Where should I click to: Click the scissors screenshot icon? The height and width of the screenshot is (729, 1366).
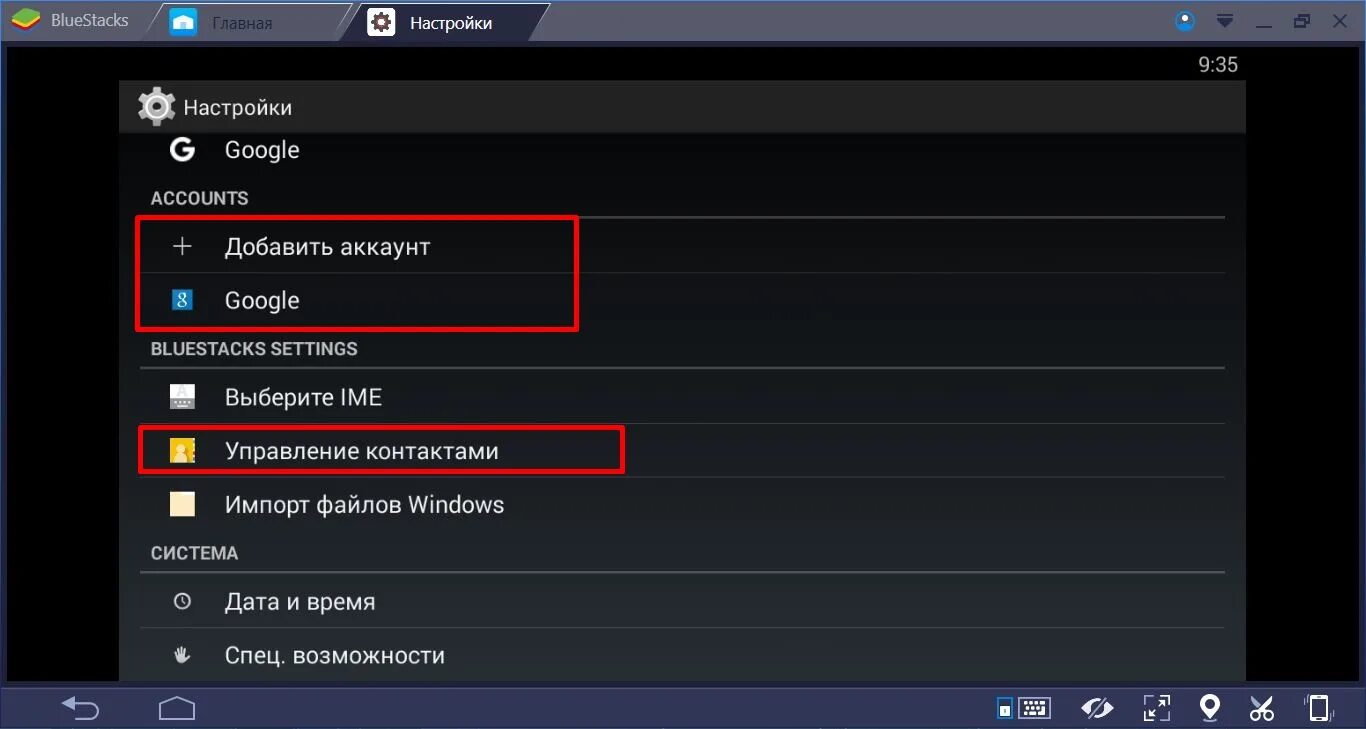(x=1262, y=709)
